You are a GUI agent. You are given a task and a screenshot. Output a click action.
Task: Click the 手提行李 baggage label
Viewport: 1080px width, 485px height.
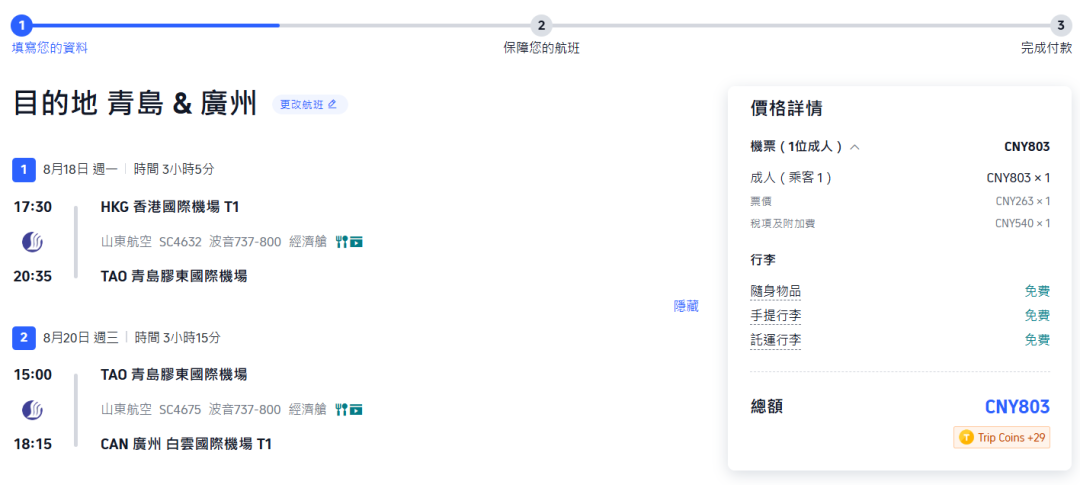(x=776, y=316)
